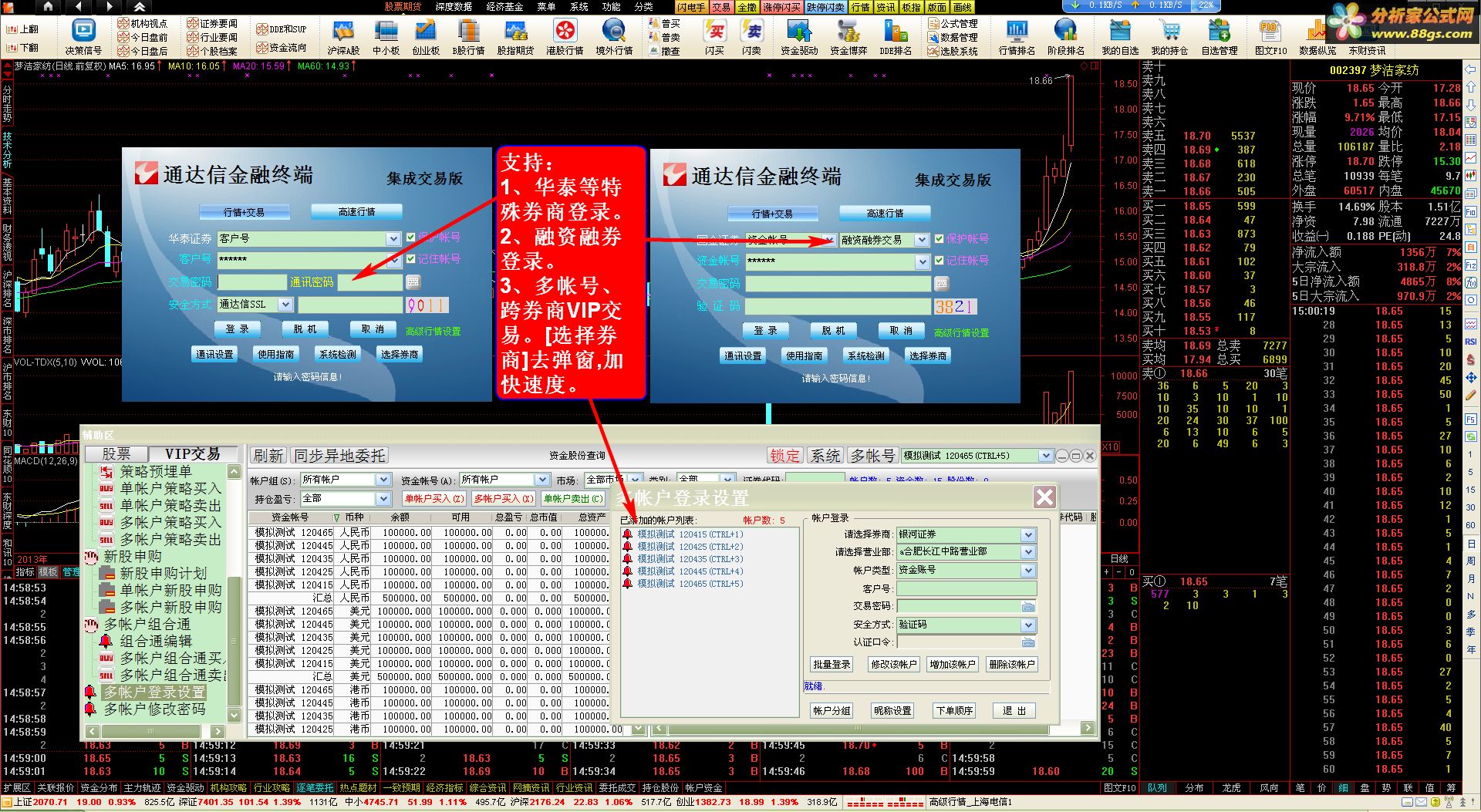
Task: Click the 增加该帐户 button
Action: (952, 664)
